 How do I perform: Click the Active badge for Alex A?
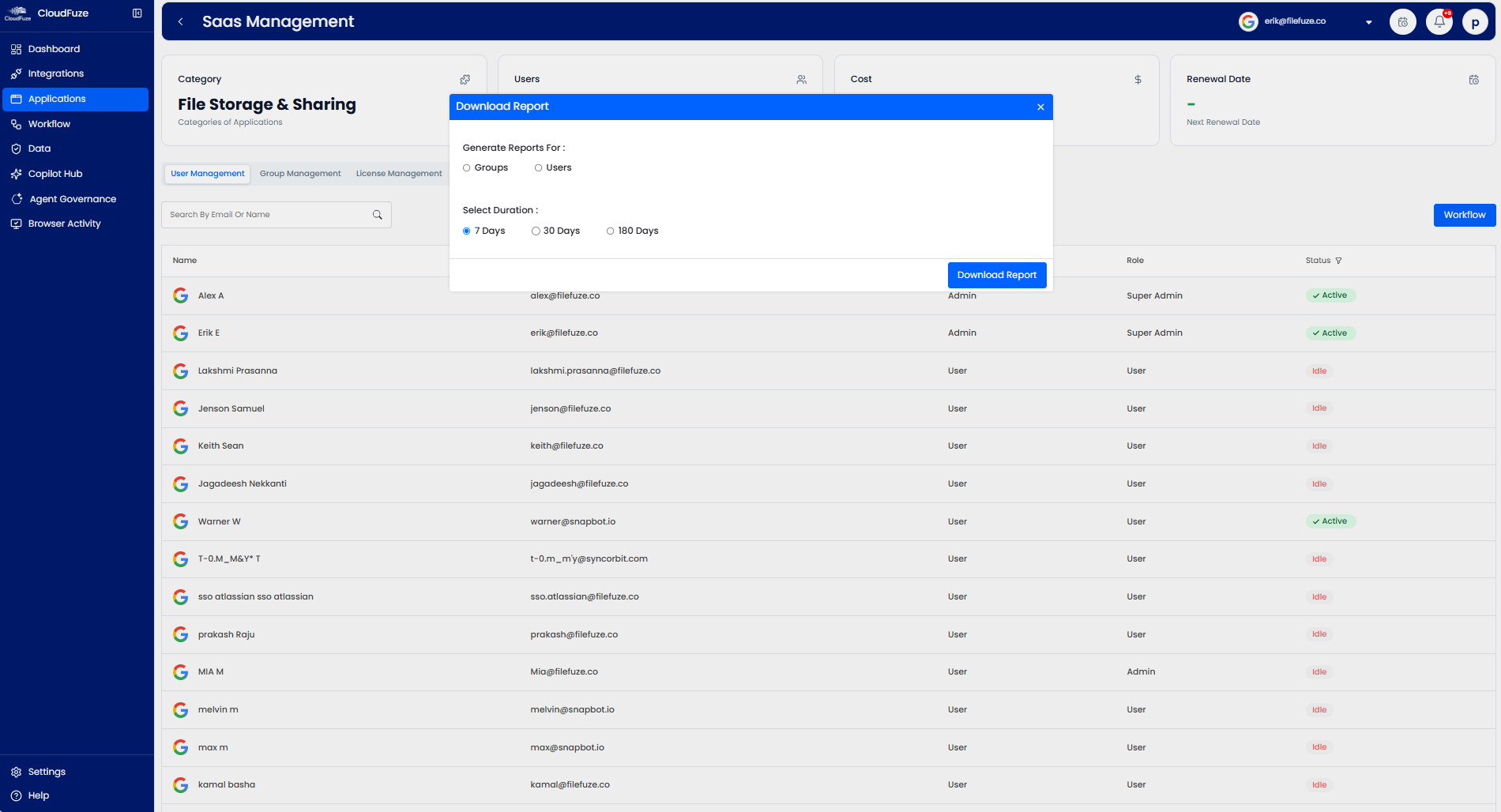tap(1330, 295)
